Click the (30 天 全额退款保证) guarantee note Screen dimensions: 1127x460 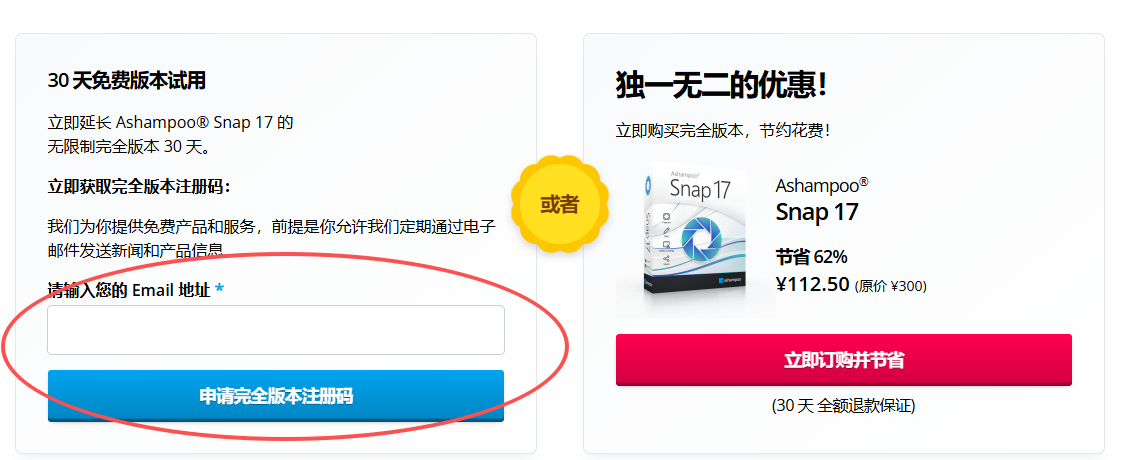[x=843, y=405]
